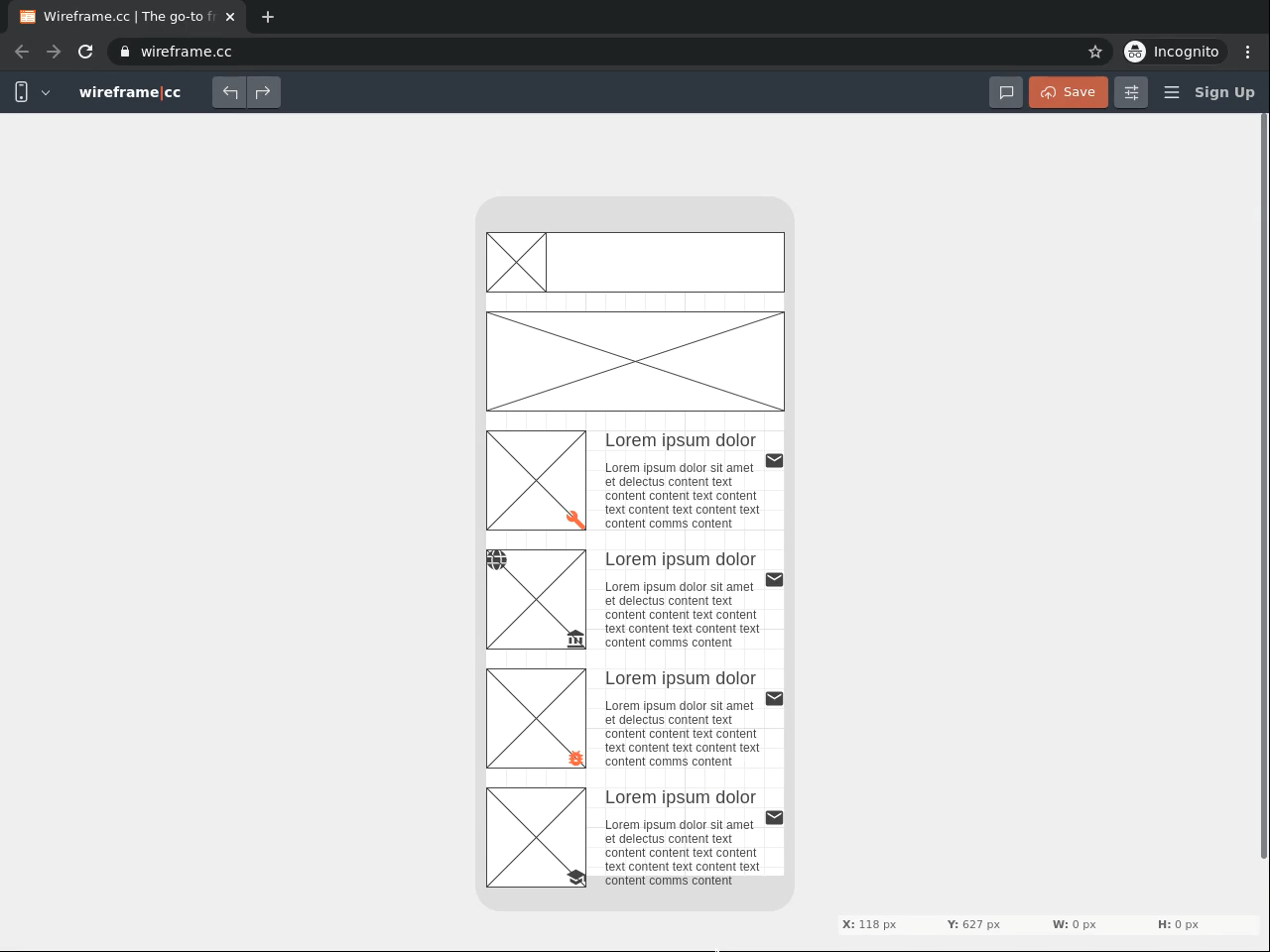The width and height of the screenshot is (1270, 952).
Task: Open the Chrome three-dot menu
Action: coord(1248,52)
